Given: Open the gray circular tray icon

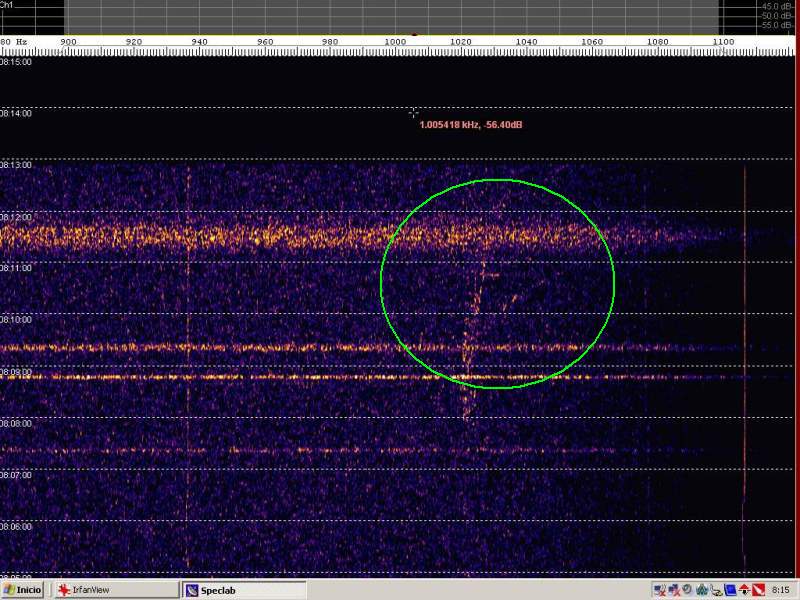Looking at the screenshot, I should (x=688, y=590).
